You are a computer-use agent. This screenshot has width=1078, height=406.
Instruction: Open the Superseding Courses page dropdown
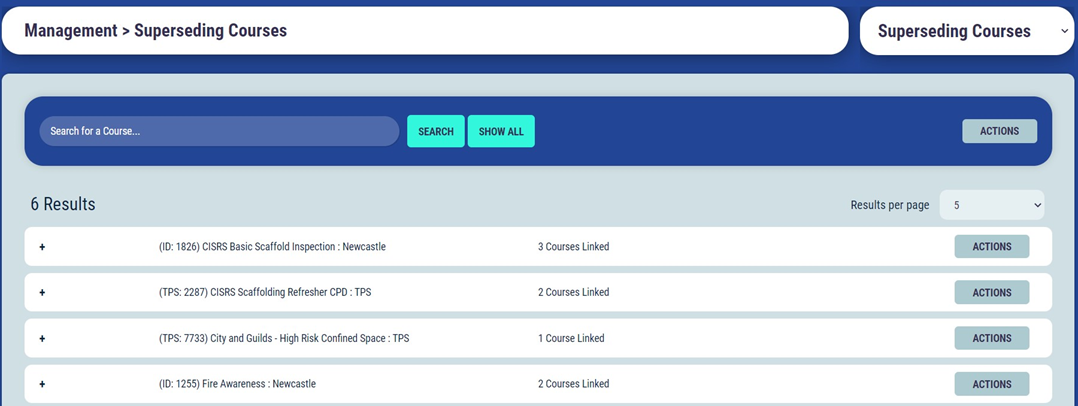pyautogui.click(x=966, y=31)
